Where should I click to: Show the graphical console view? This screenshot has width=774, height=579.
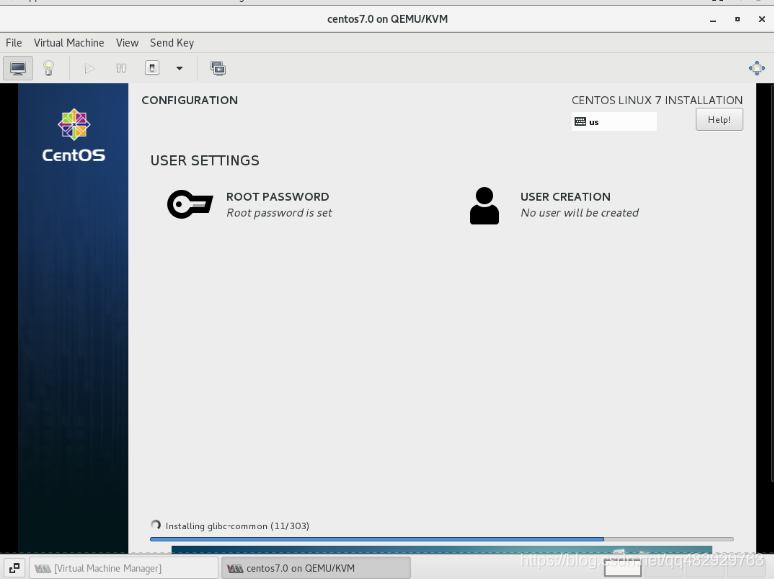coord(18,68)
